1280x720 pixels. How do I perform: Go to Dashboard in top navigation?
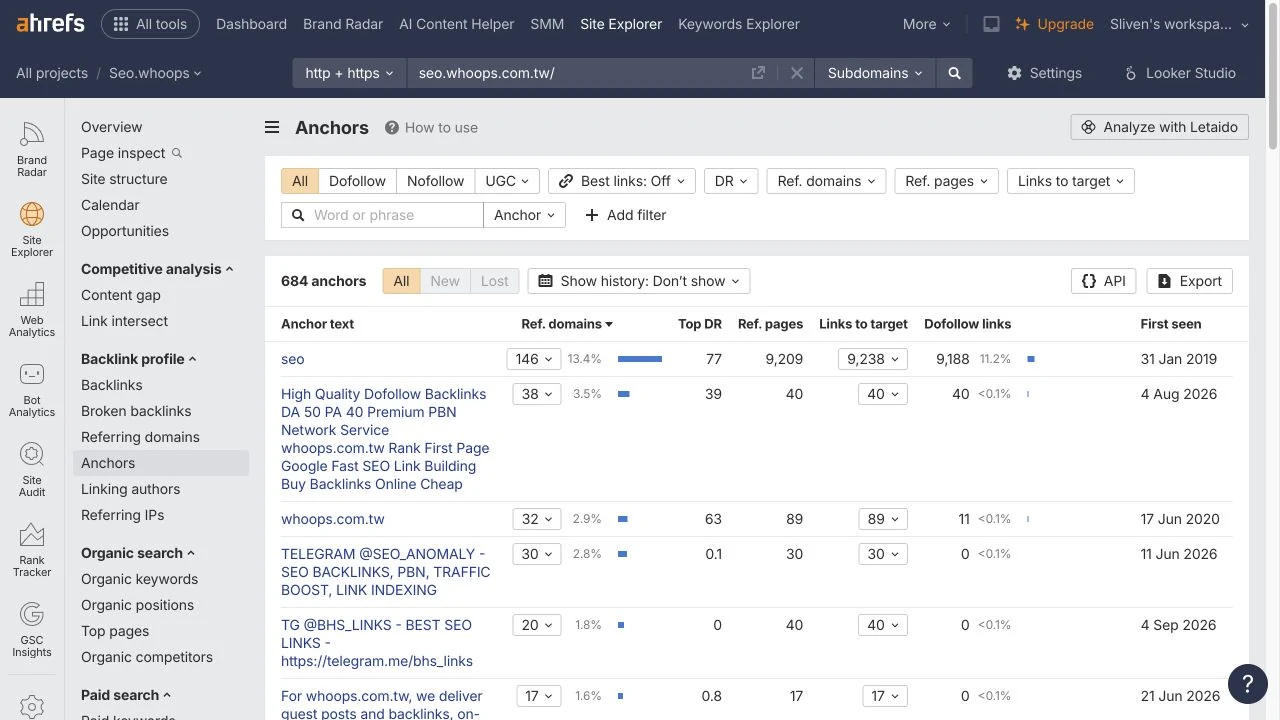coord(251,24)
